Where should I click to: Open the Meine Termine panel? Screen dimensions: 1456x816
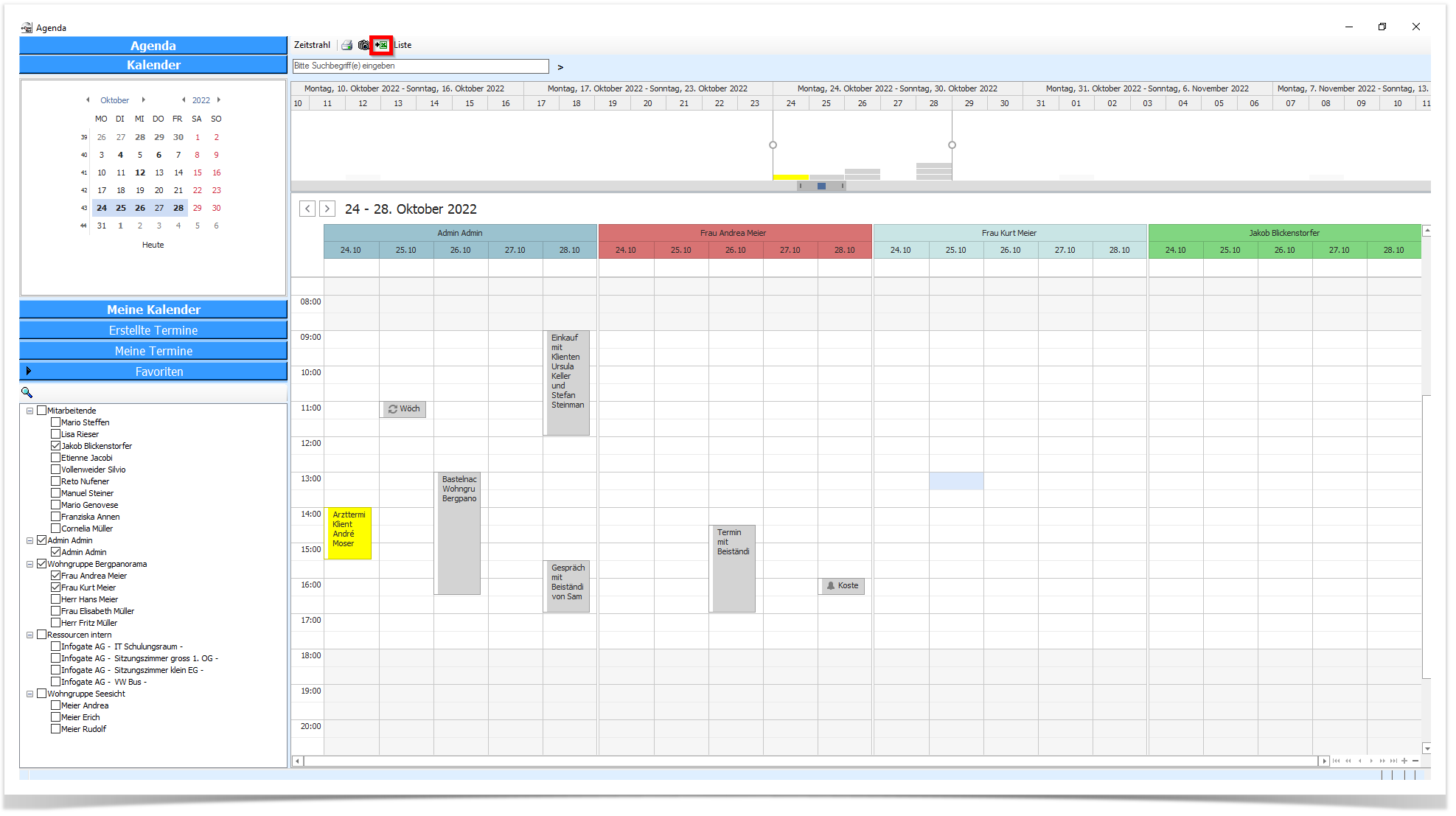click(x=153, y=351)
